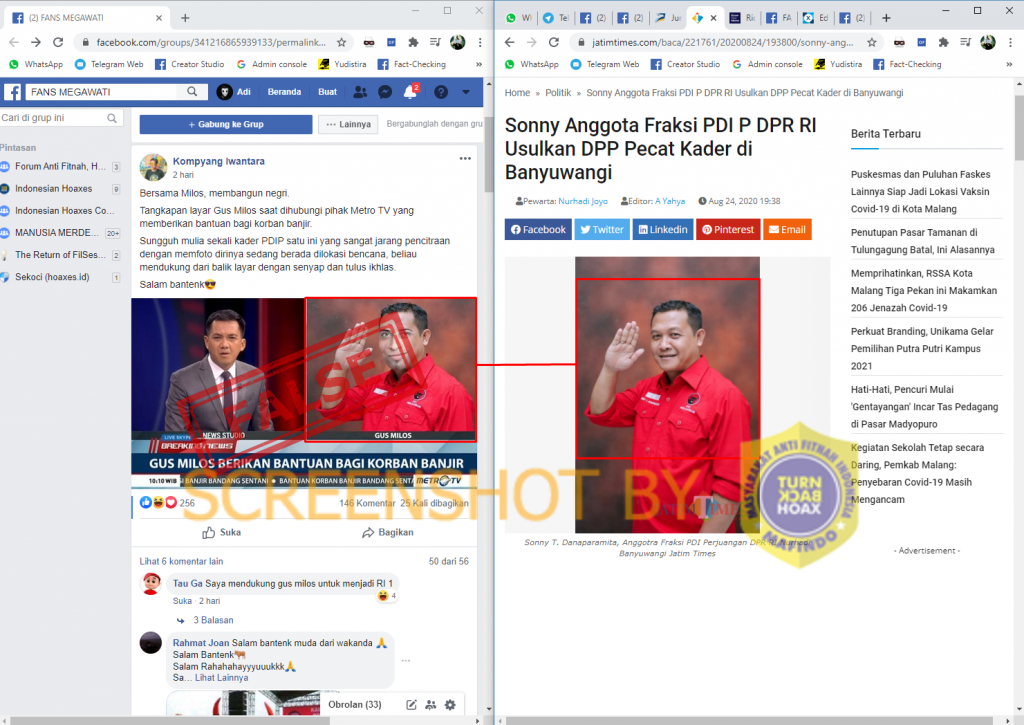Open the three-dot options on Kompyang Iwantara's post

click(465, 159)
